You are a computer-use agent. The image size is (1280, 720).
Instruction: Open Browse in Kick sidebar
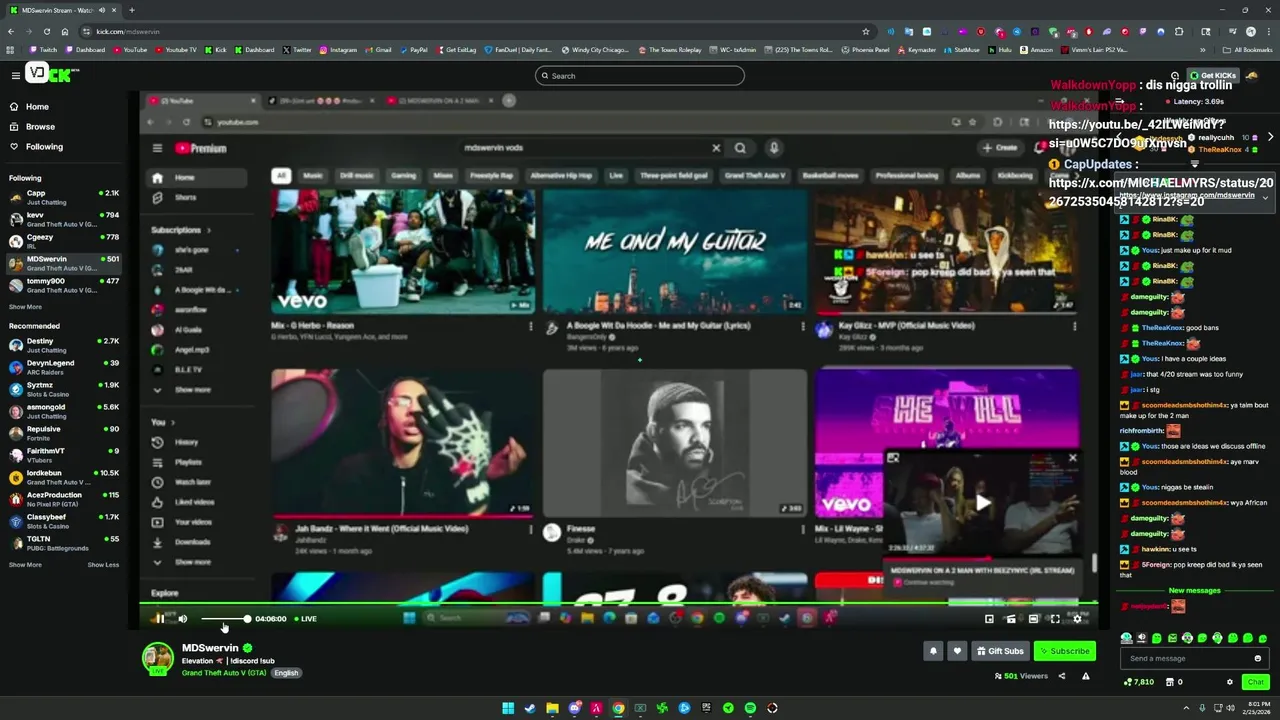(40, 127)
